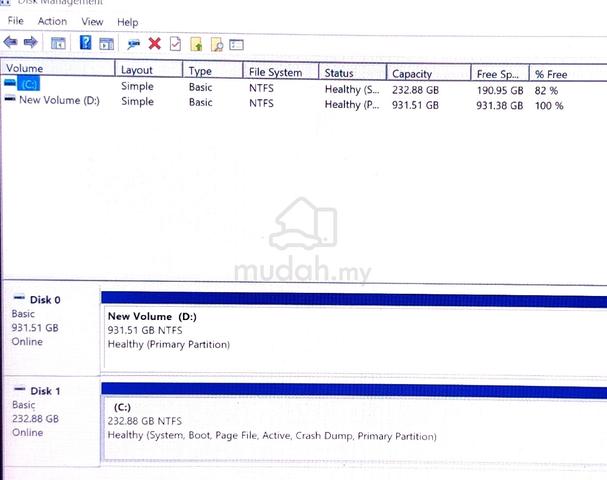Viewport: 607px width, 480px height.
Task: Click the 931.51 GB capacity cell in list
Action: click(415, 105)
